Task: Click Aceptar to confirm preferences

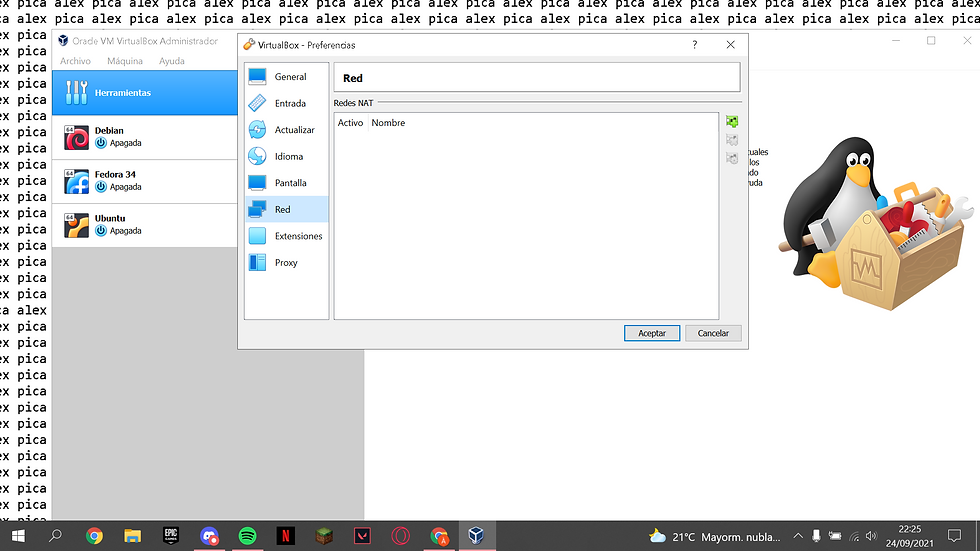Action: coord(652,333)
